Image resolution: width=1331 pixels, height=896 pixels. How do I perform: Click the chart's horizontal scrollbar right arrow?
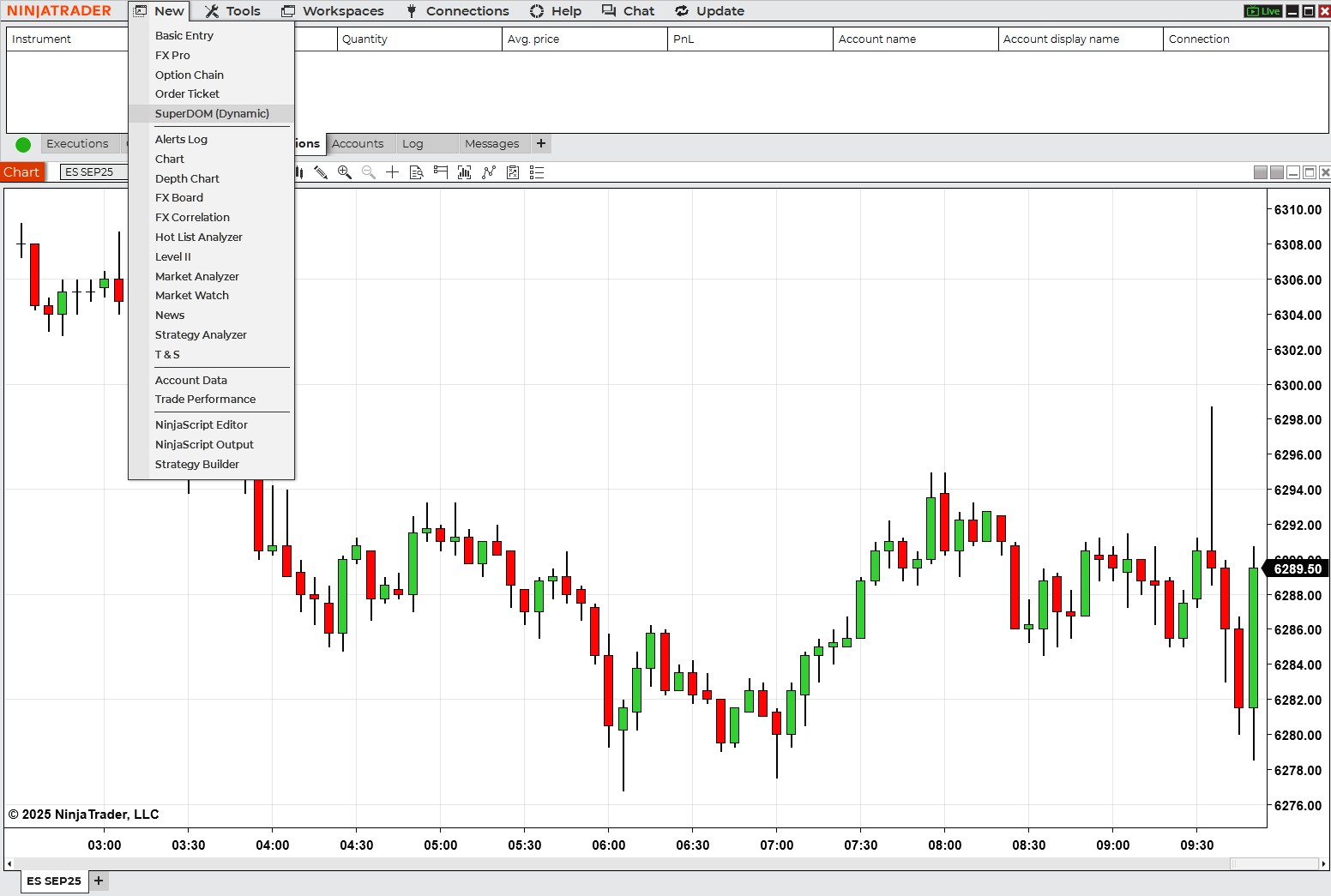tap(1324, 863)
